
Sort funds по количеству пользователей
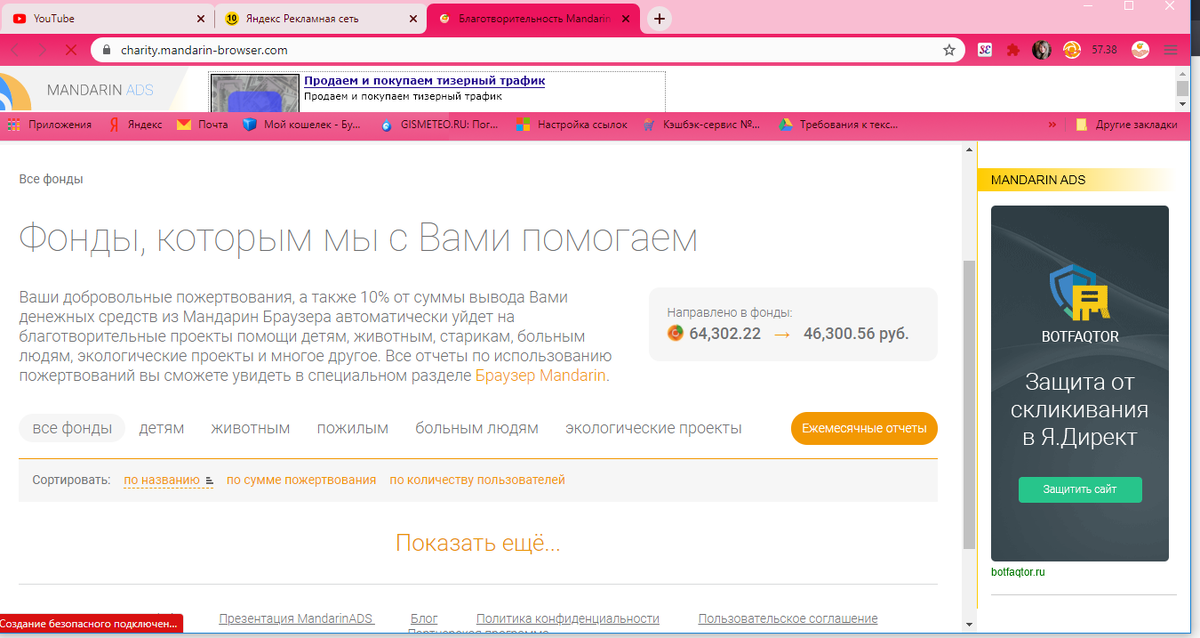pyautogui.click(x=477, y=480)
